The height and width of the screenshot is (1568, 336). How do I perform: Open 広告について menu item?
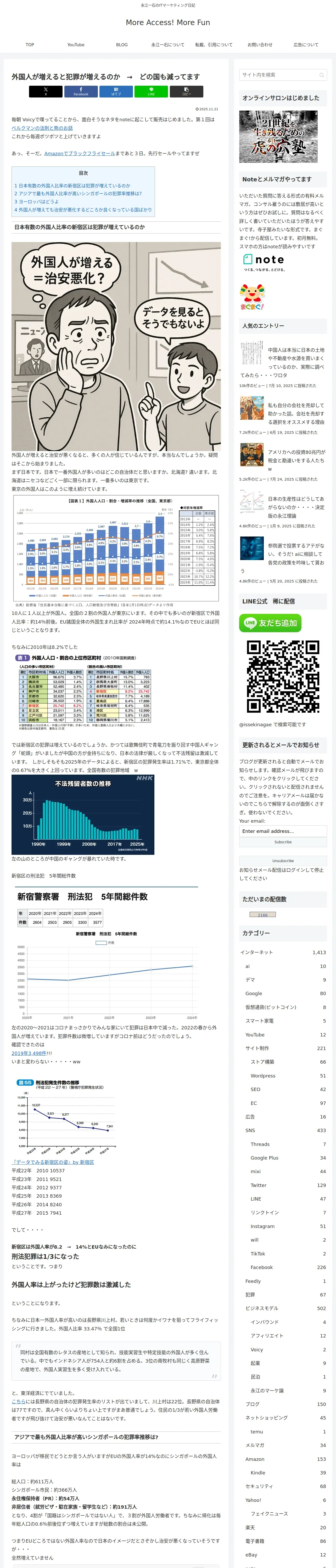pos(306,44)
